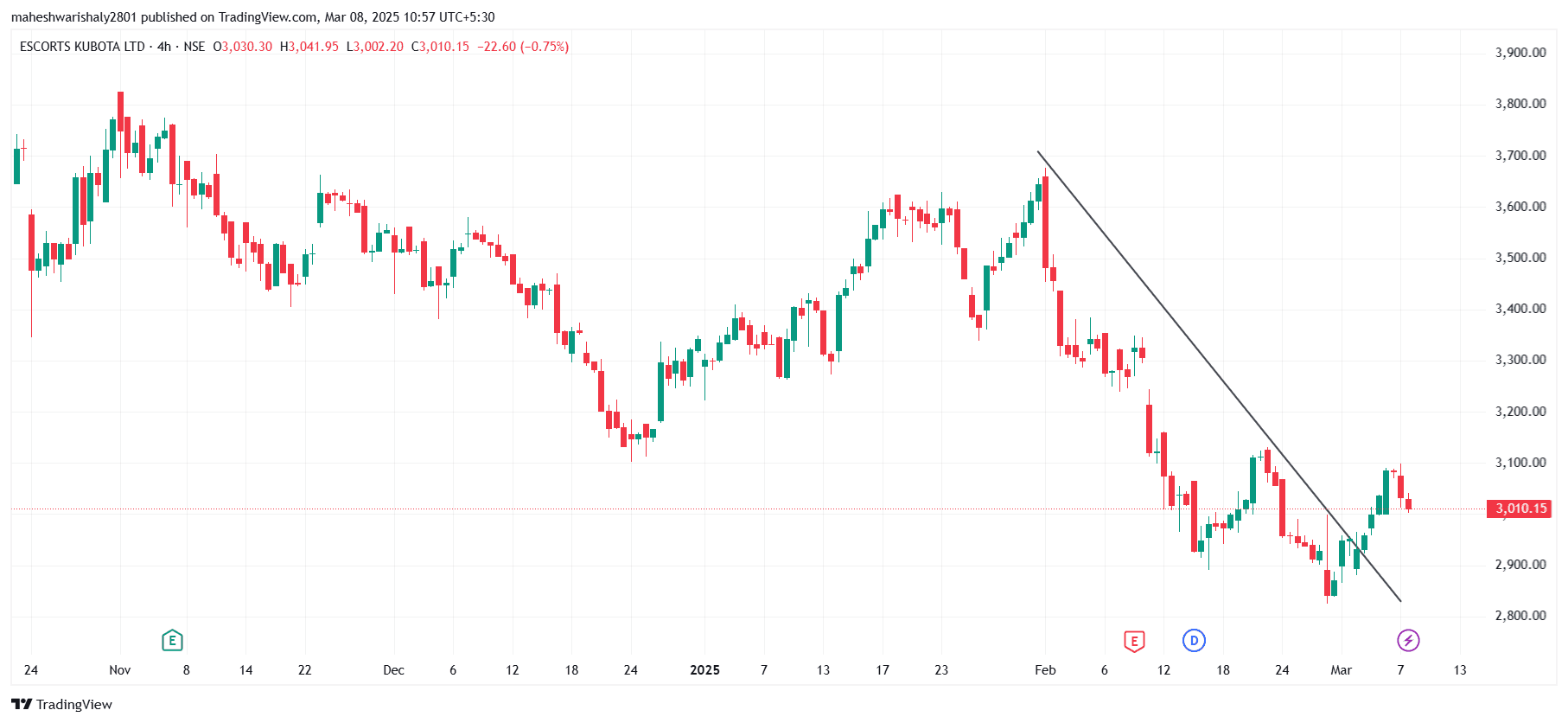This screenshot has width=1568, height=723.
Task: Click the 4h interval label
Action: 164,47
